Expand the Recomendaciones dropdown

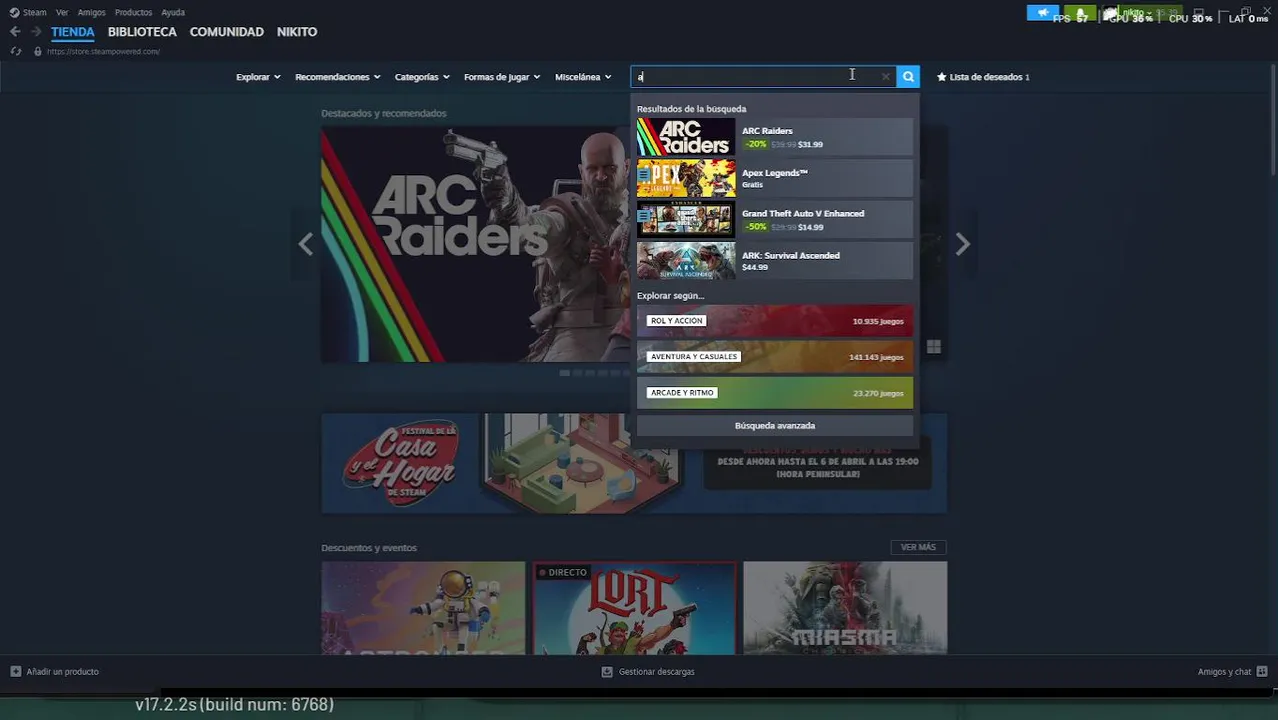(338, 77)
